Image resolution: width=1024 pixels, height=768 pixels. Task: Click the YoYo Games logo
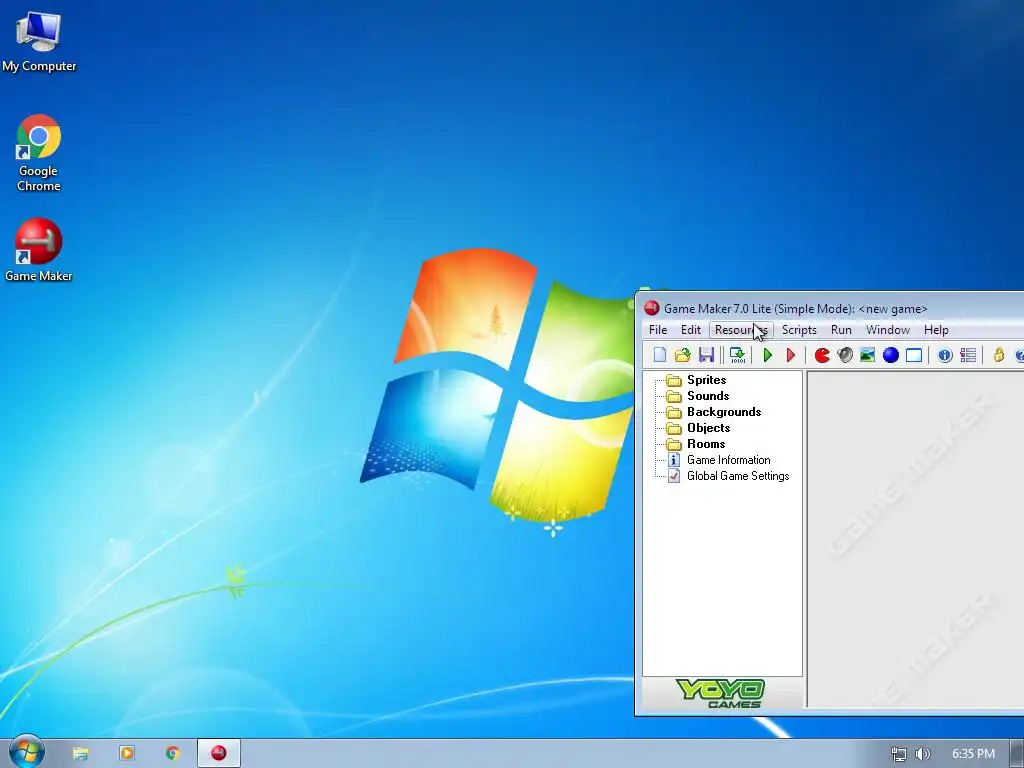[x=721, y=693]
